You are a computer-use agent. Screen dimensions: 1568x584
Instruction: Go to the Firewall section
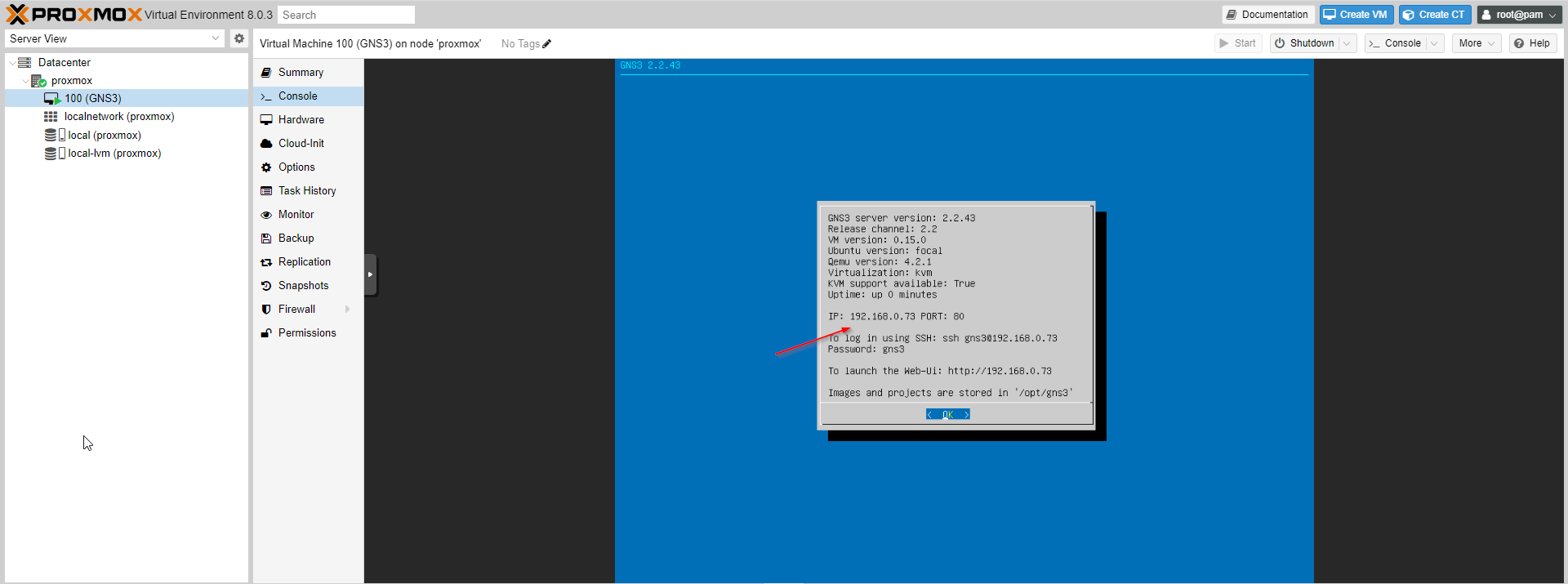point(296,310)
